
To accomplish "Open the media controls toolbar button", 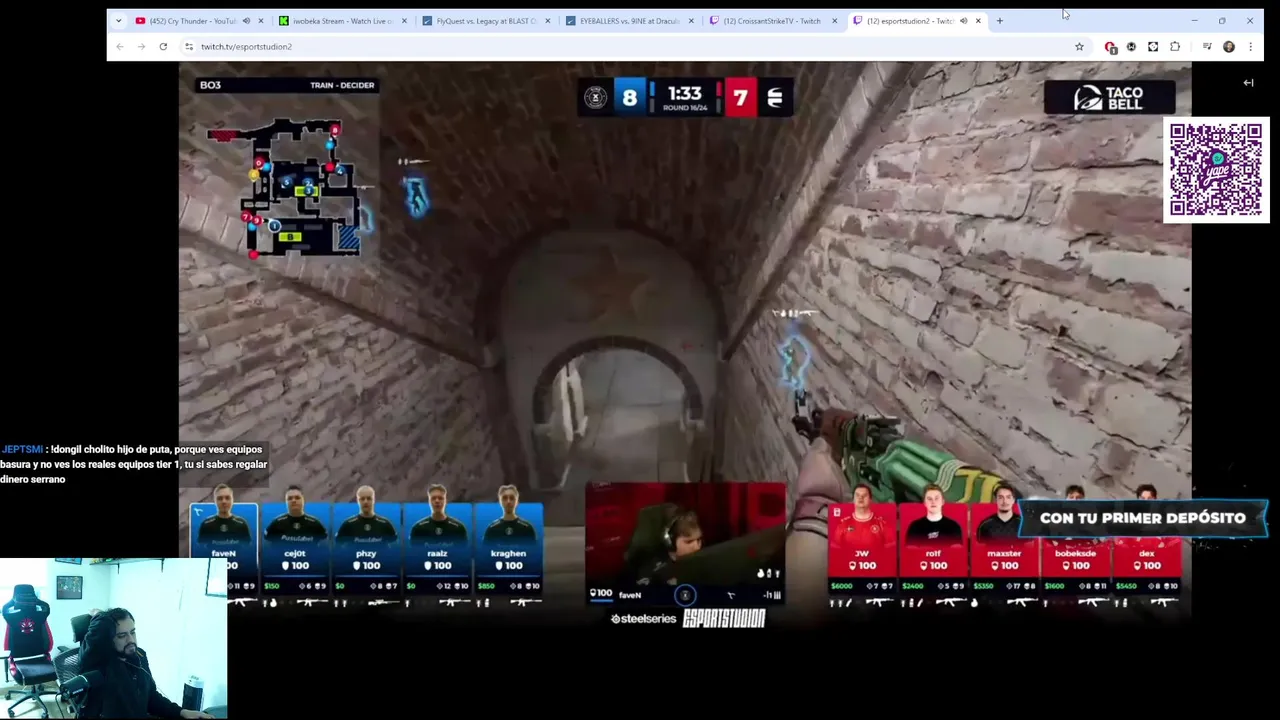I will pyautogui.click(x=1207, y=47).
